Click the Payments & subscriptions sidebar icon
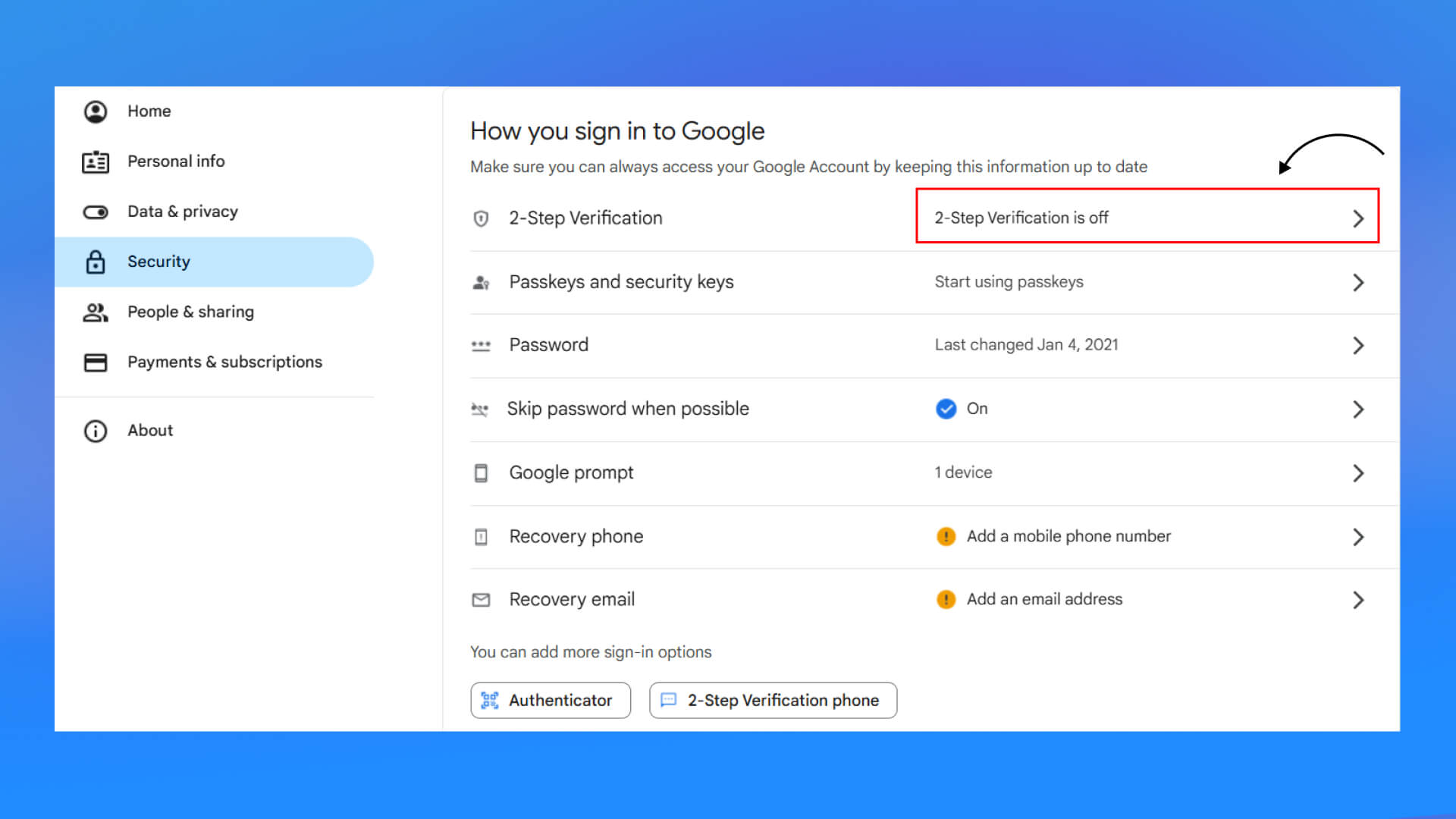The height and width of the screenshot is (819, 1456). coord(96,362)
